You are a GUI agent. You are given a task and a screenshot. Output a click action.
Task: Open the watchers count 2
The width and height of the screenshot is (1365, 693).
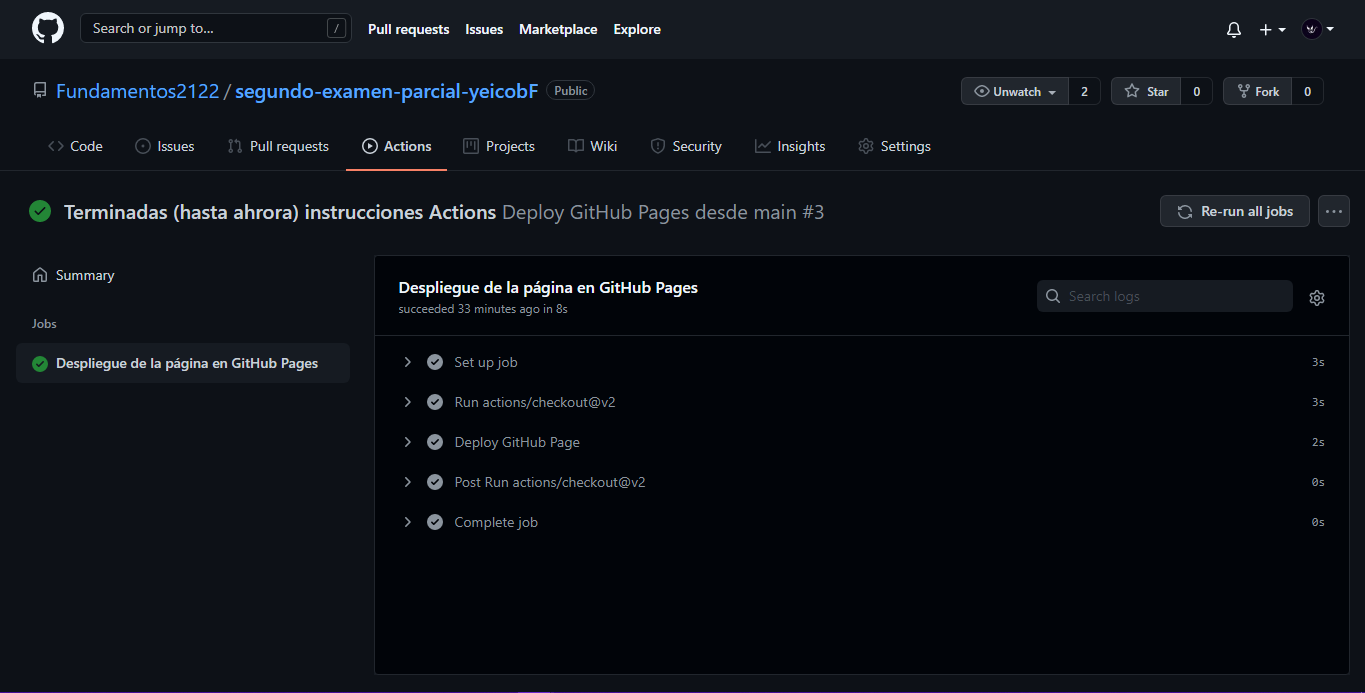pyautogui.click(x=1084, y=91)
